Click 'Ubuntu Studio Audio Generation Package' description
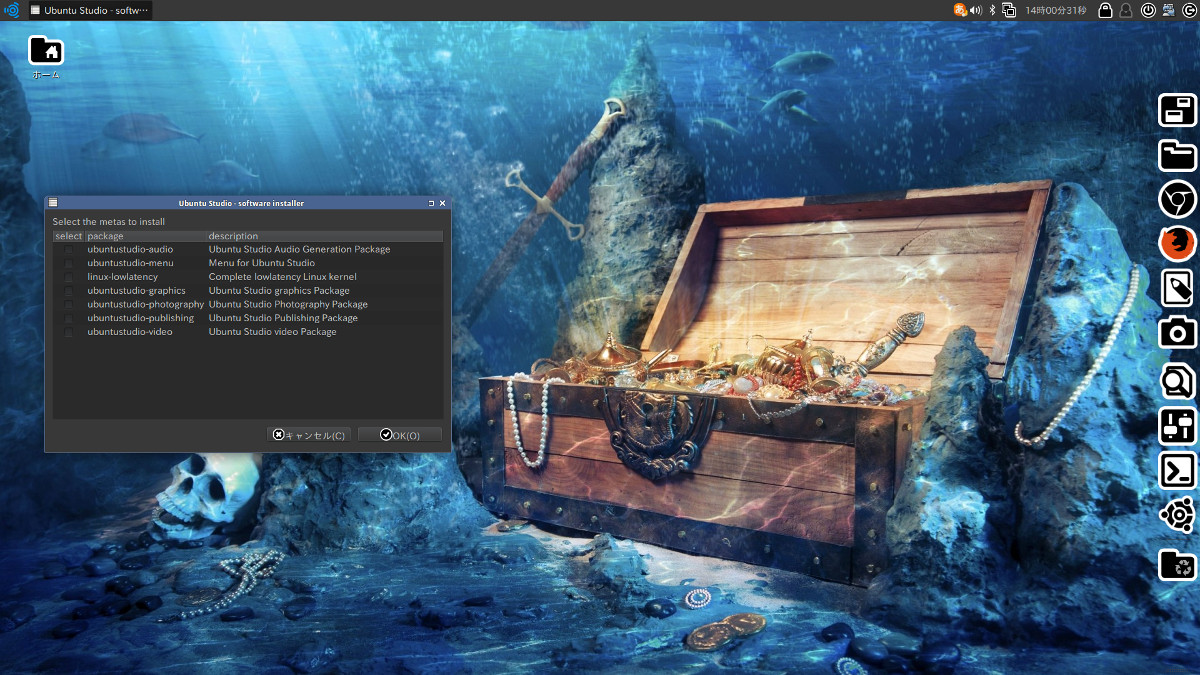The image size is (1200, 675). [x=299, y=249]
